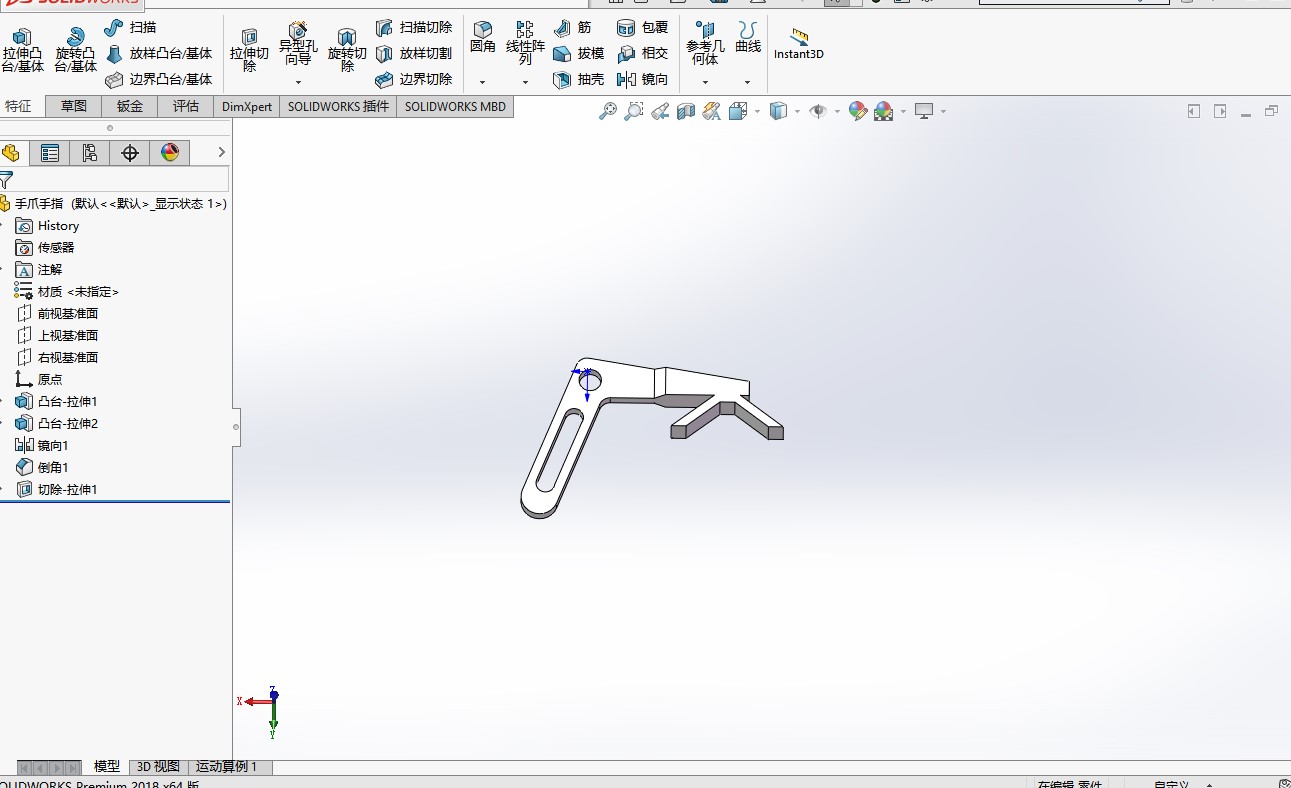Open the Curves (曲线) tool

pos(748,38)
